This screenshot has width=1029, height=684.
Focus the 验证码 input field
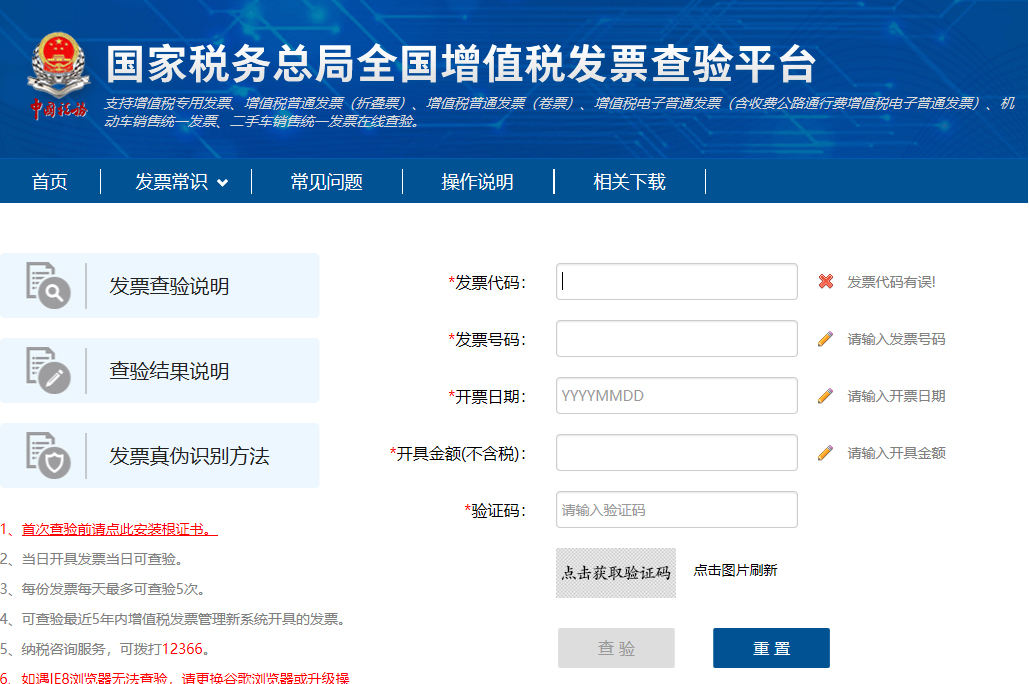pyautogui.click(x=677, y=509)
